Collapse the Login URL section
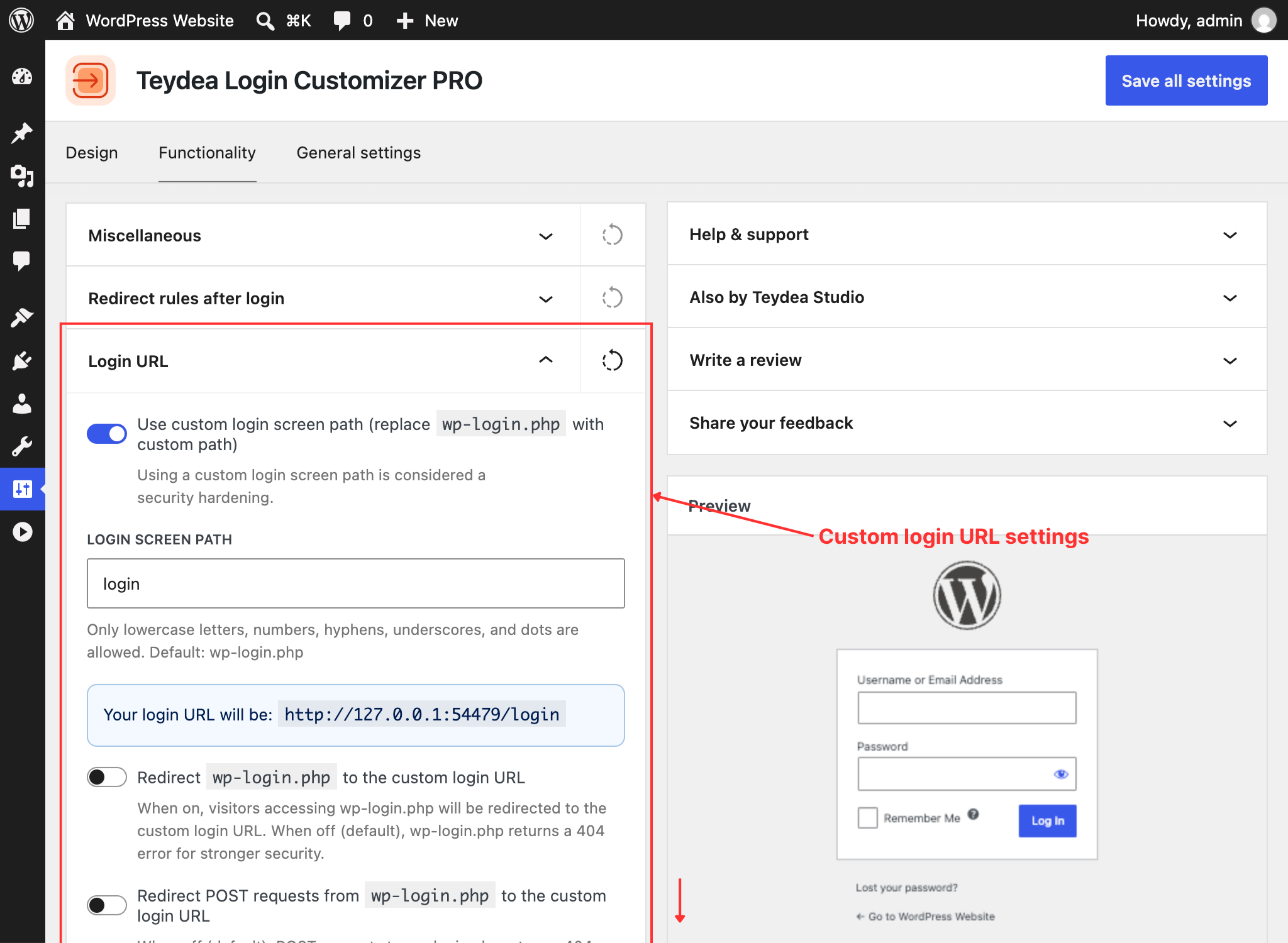1288x943 pixels. (x=323, y=361)
